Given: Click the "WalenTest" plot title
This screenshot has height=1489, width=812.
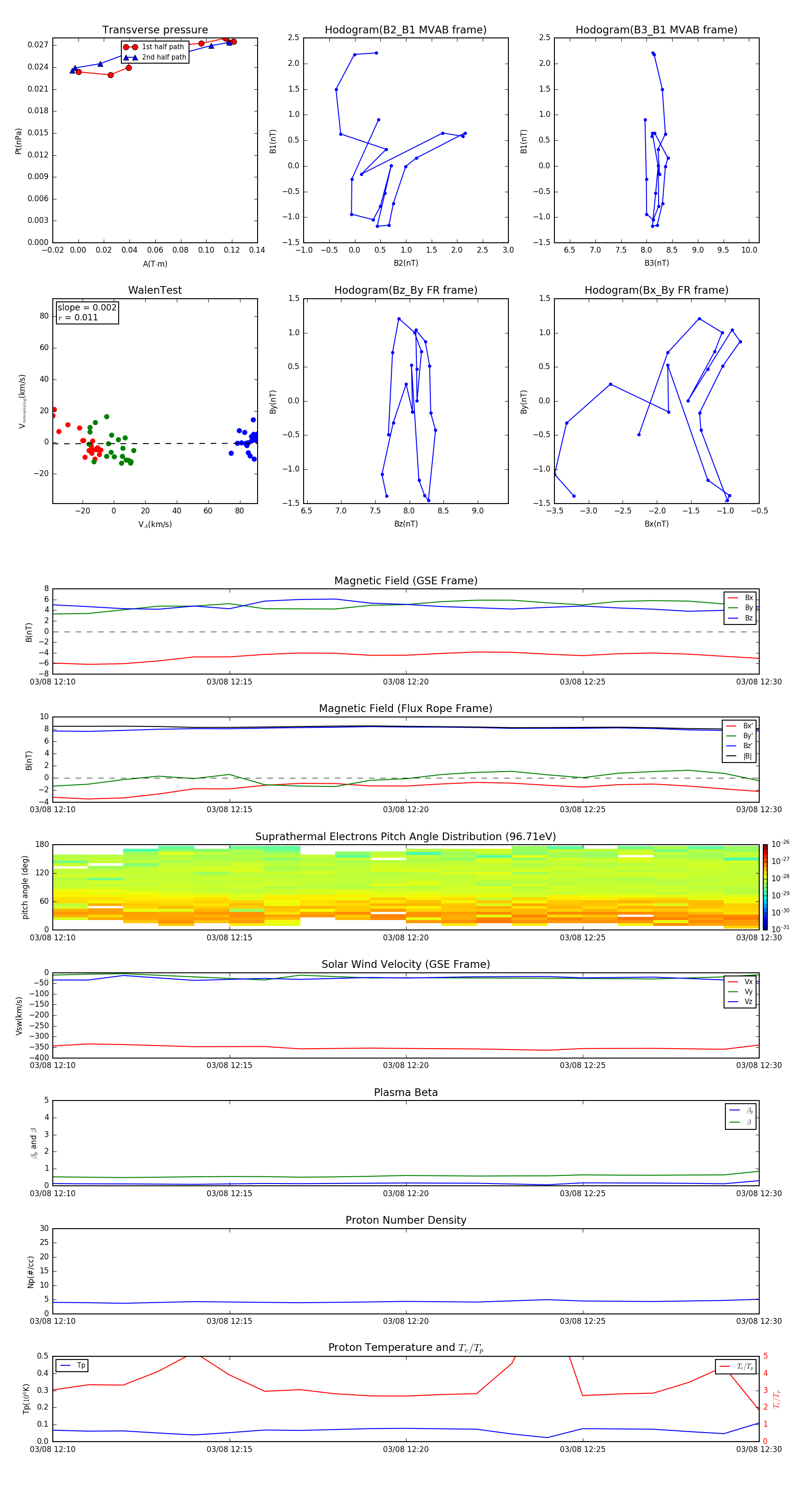Looking at the screenshot, I should (x=155, y=290).
